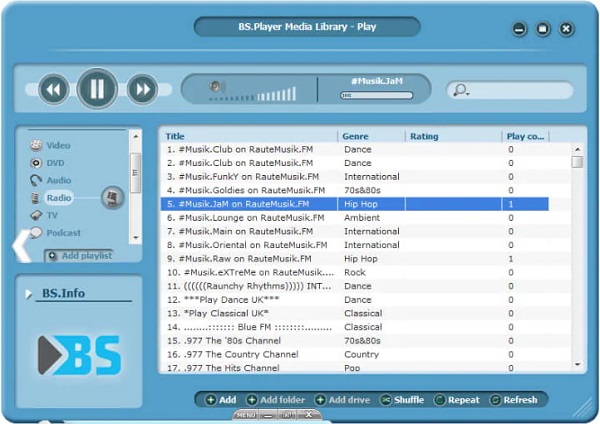
Task: Click the Audio headphones icon
Action: point(36,180)
